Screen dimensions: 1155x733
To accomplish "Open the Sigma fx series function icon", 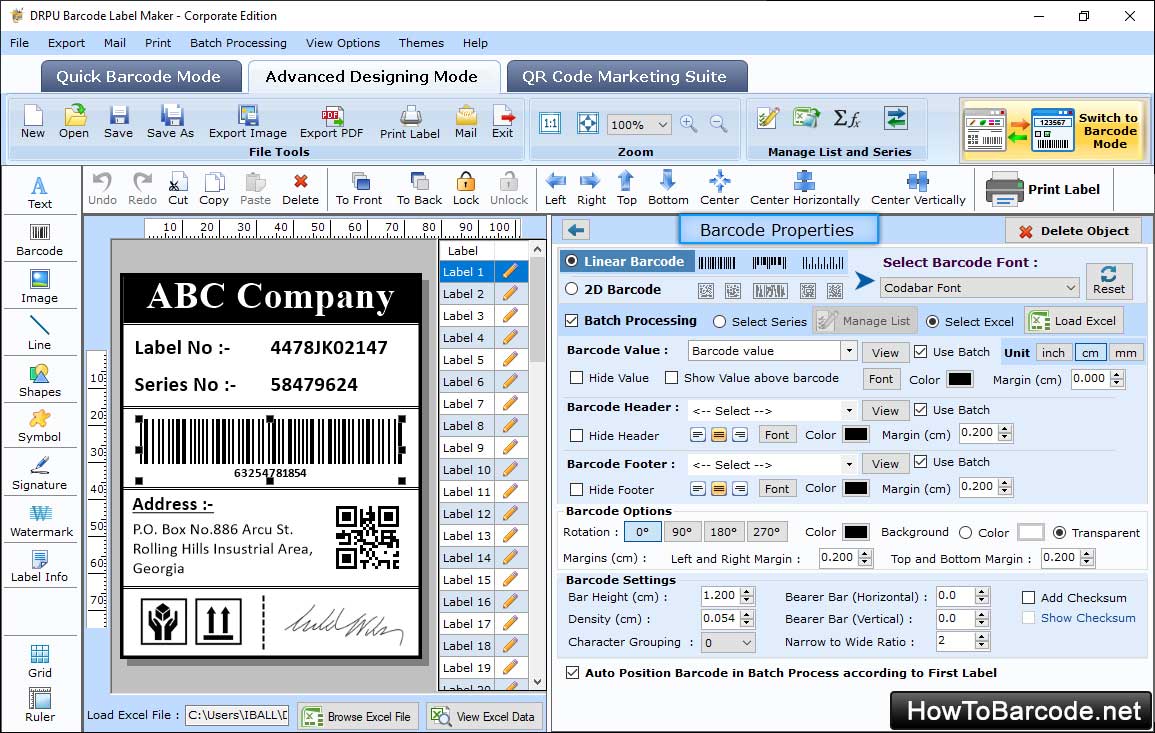I will coord(846,118).
